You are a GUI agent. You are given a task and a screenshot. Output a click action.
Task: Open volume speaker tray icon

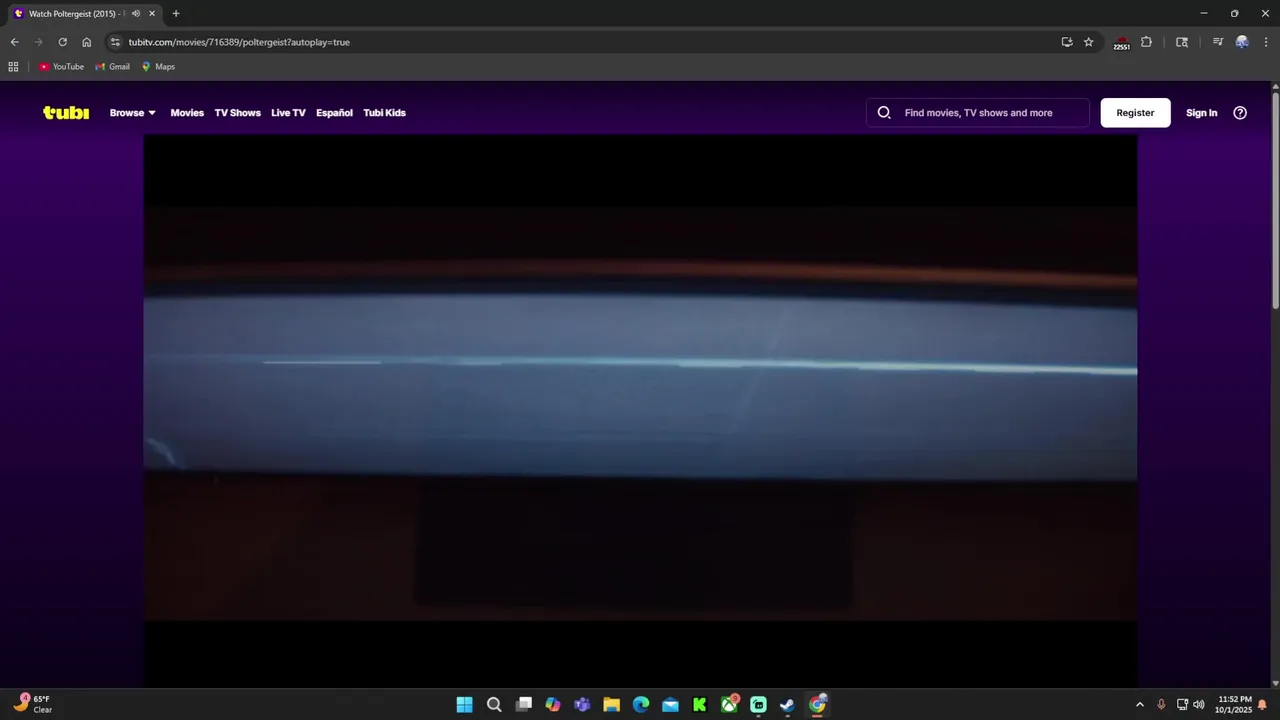[1198, 705]
